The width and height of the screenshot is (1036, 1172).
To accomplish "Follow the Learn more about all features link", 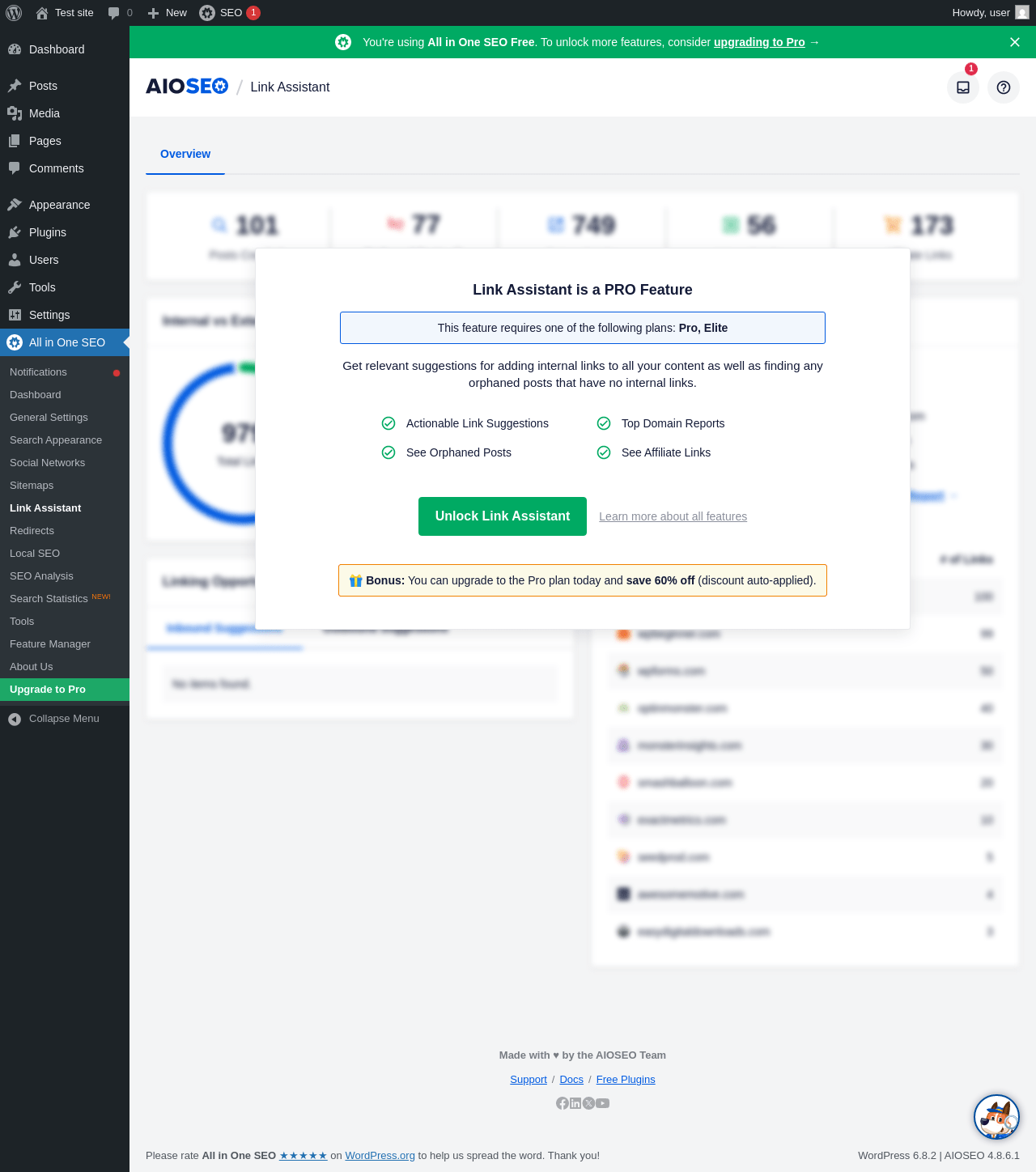I will tap(673, 516).
